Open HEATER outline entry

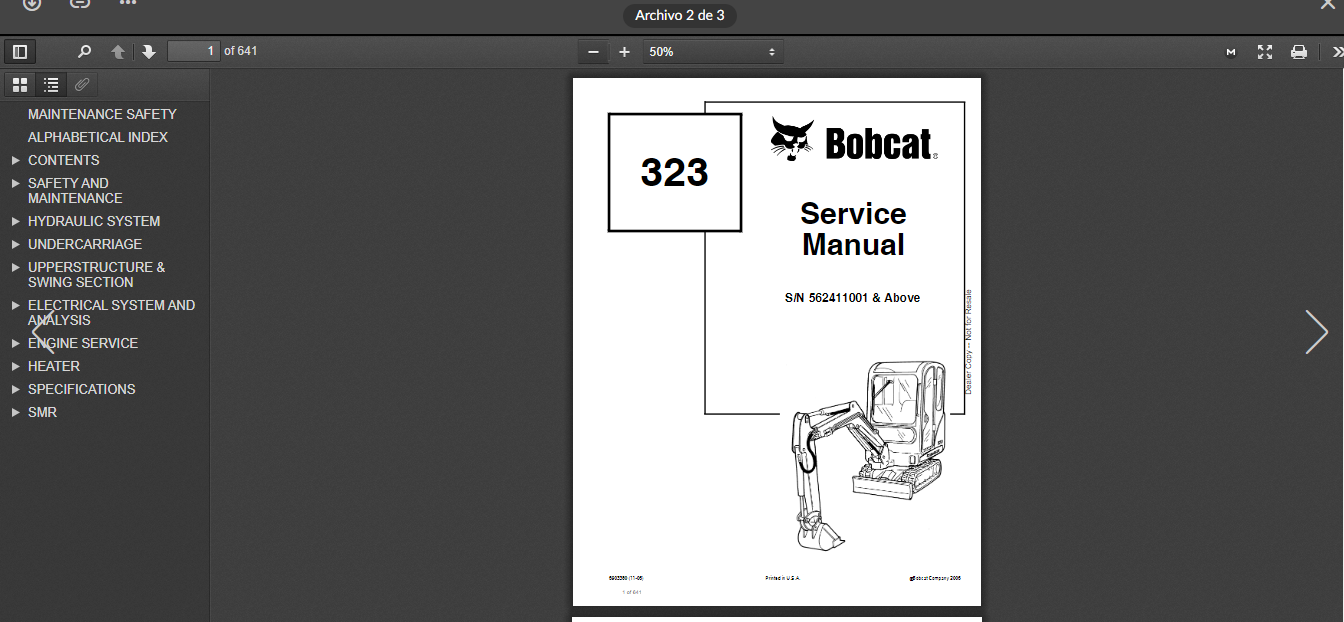coord(54,366)
